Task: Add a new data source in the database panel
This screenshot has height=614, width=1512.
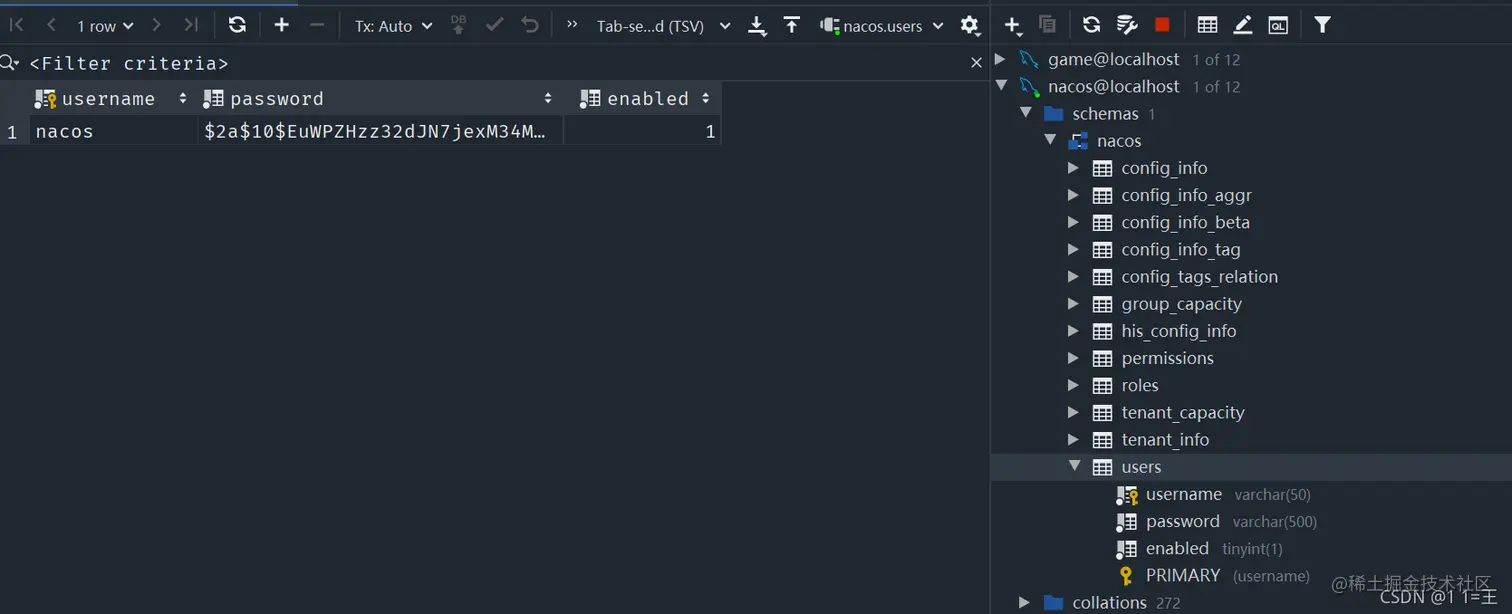Action: (1013, 25)
